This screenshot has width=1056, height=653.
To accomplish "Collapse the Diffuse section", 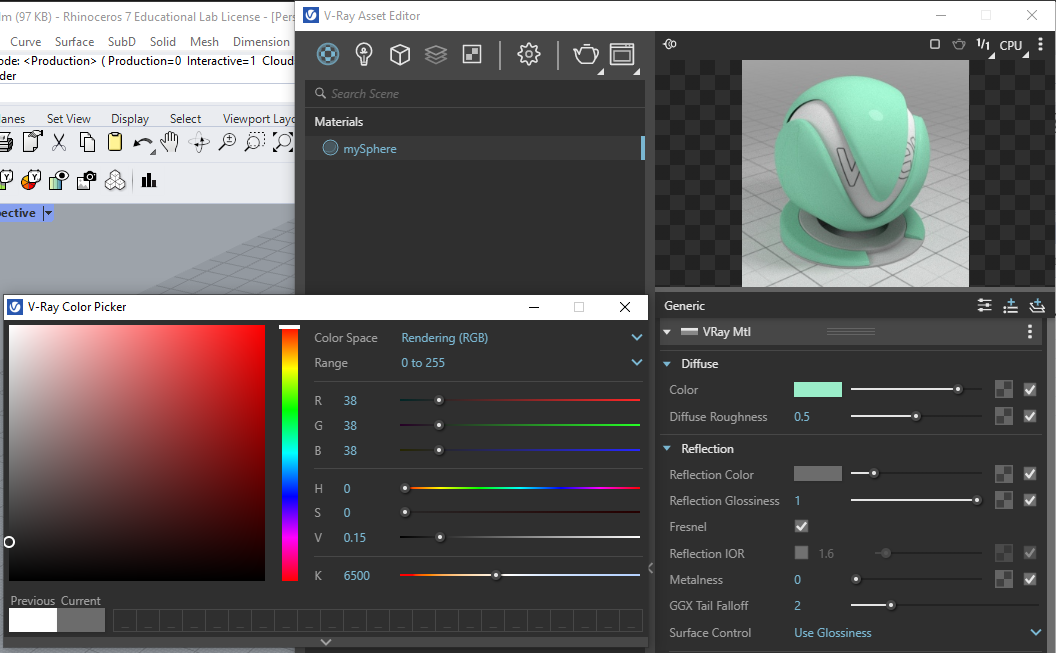I will click(667, 364).
